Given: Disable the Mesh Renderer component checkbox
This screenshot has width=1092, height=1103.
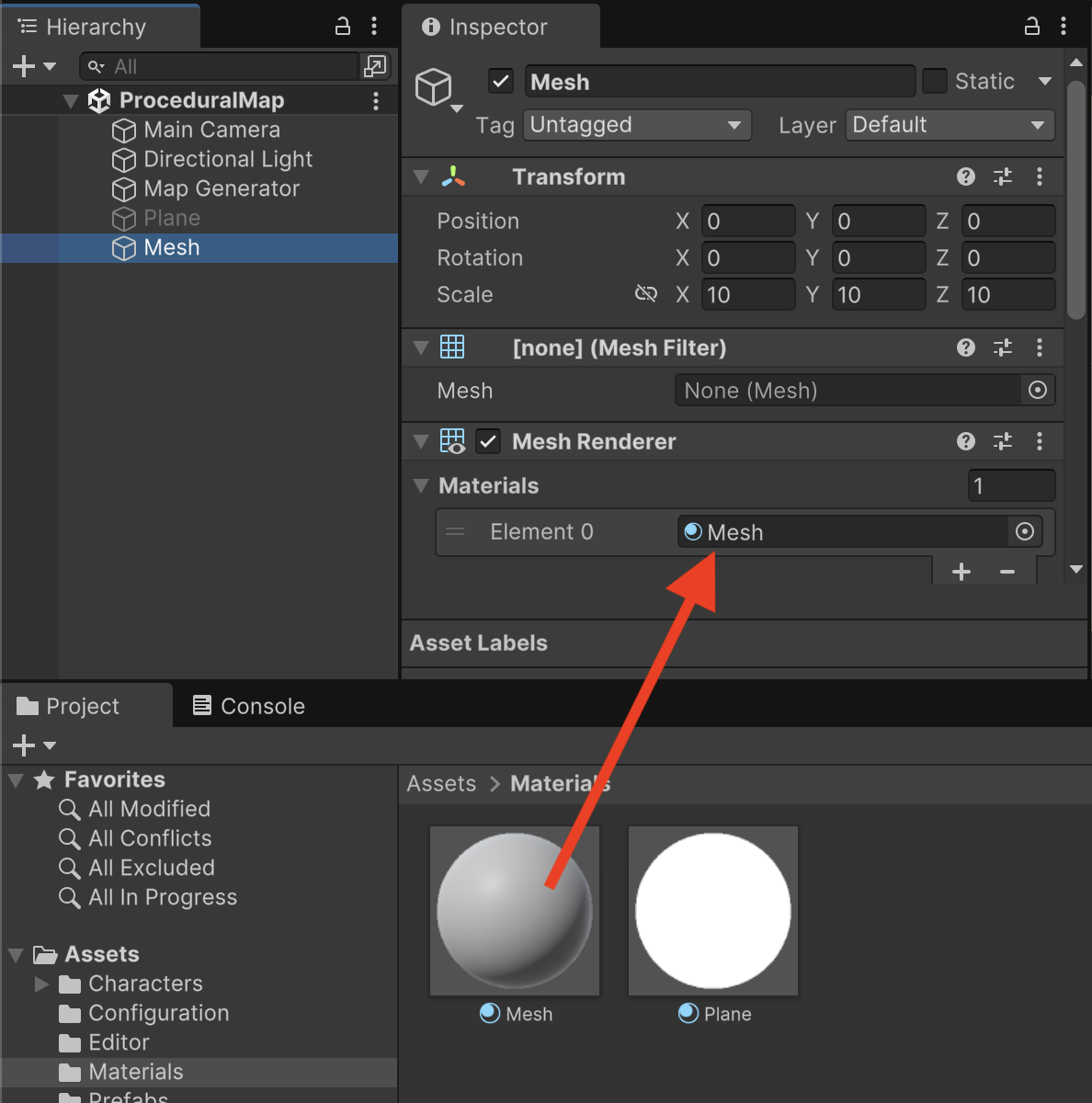Looking at the screenshot, I should [x=488, y=441].
